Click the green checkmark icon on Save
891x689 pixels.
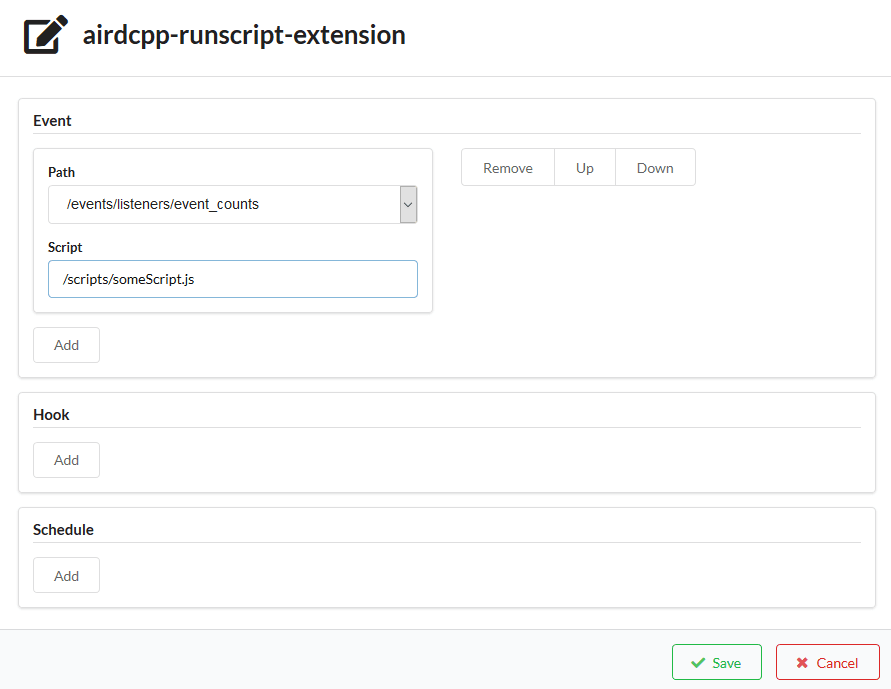[698, 662]
